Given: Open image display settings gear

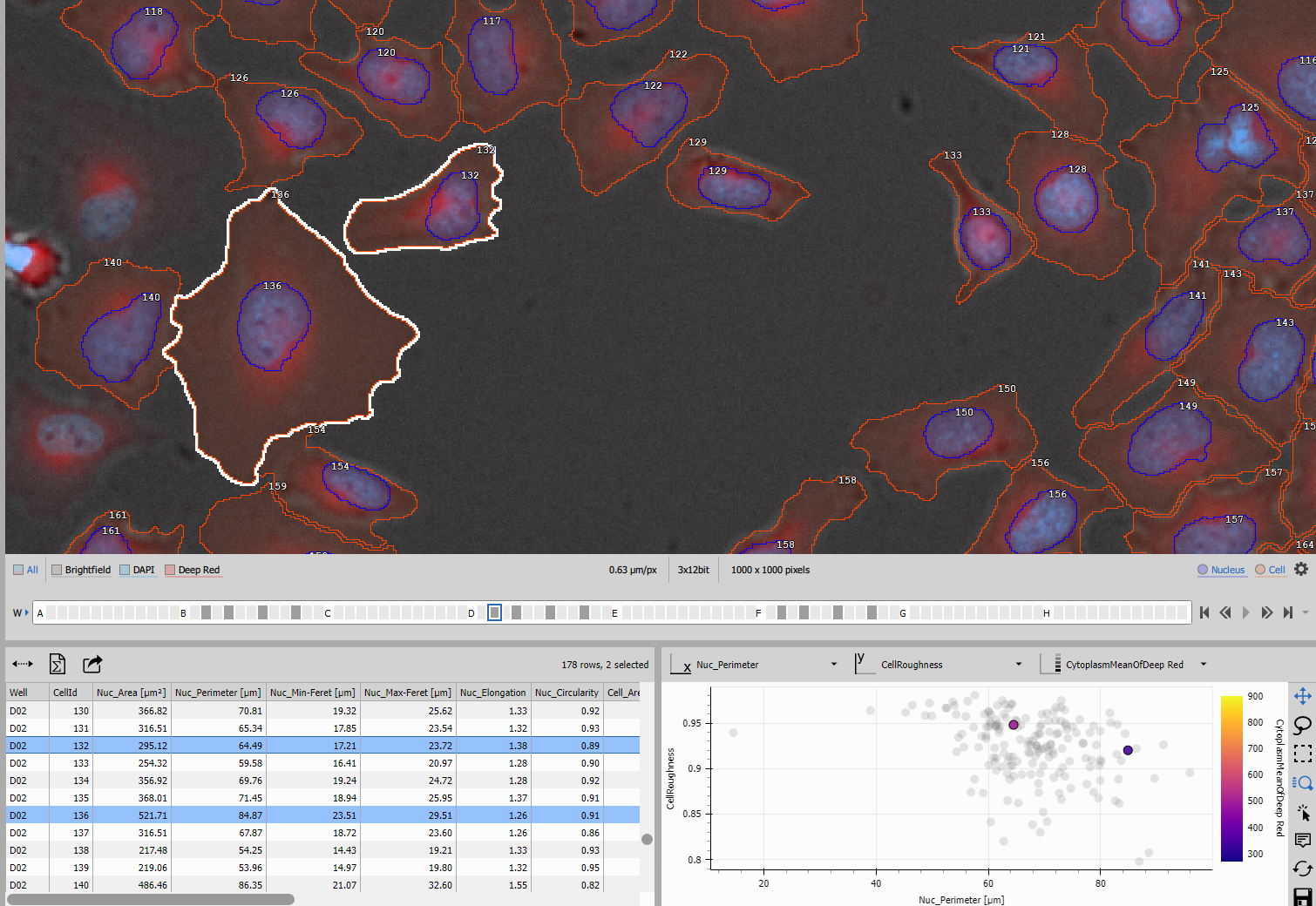Looking at the screenshot, I should [1300, 570].
